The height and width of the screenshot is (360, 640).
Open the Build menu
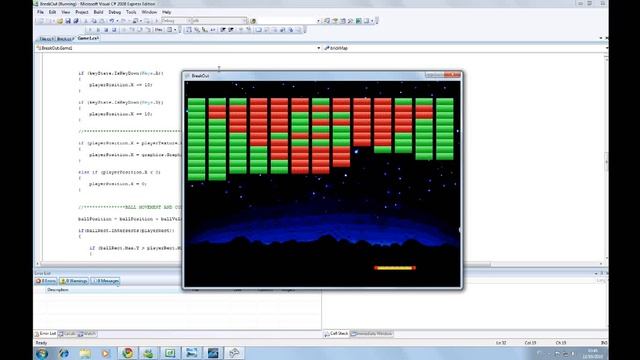pos(98,12)
